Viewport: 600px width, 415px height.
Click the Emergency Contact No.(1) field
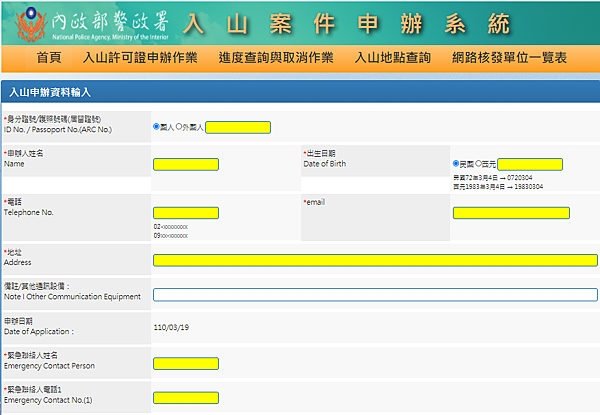click(x=186, y=398)
